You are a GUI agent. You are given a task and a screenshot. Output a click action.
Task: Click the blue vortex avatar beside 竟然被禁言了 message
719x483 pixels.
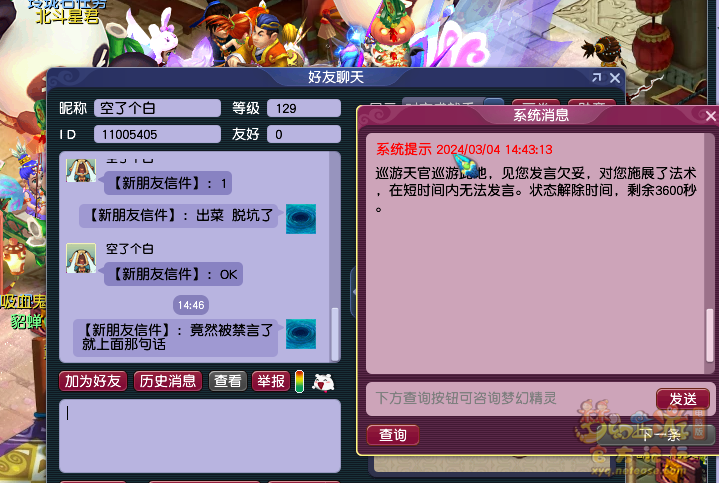(x=301, y=334)
